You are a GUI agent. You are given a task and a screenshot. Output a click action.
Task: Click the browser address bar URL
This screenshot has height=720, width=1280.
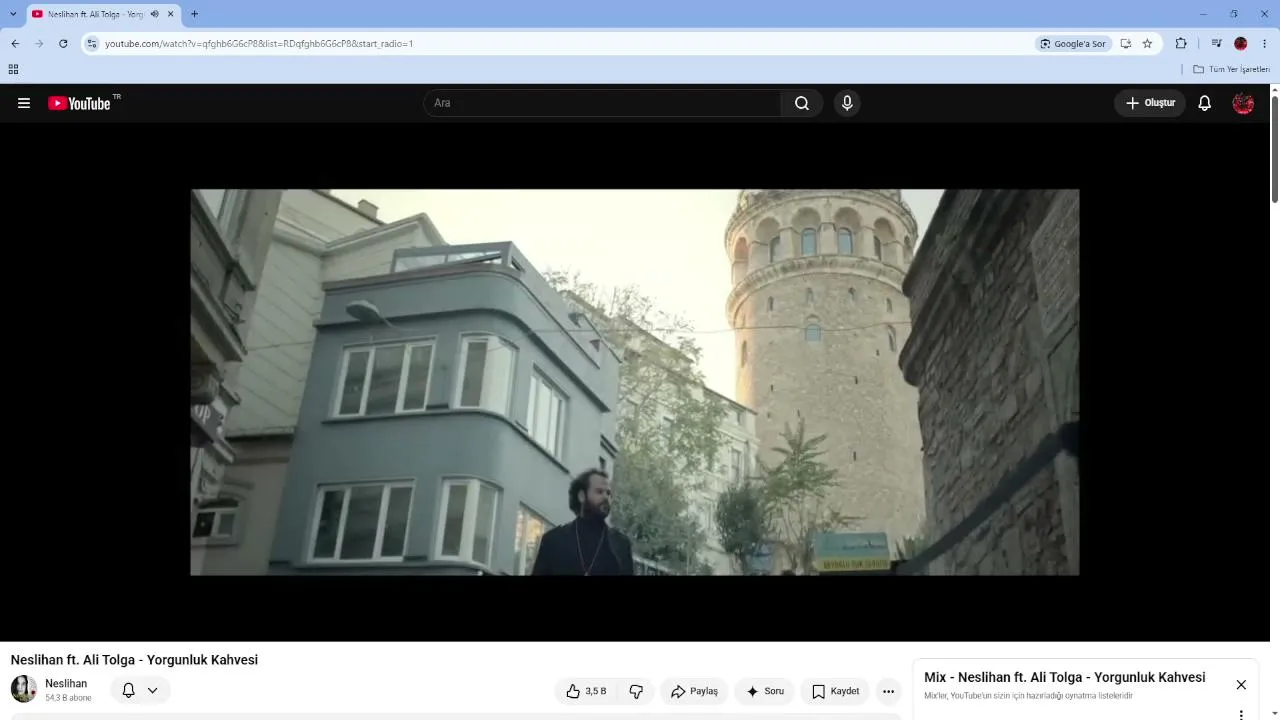click(x=259, y=44)
